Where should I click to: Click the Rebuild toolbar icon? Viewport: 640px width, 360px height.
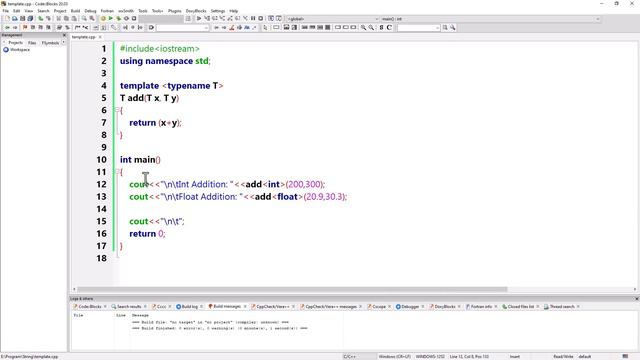[x=126, y=19]
